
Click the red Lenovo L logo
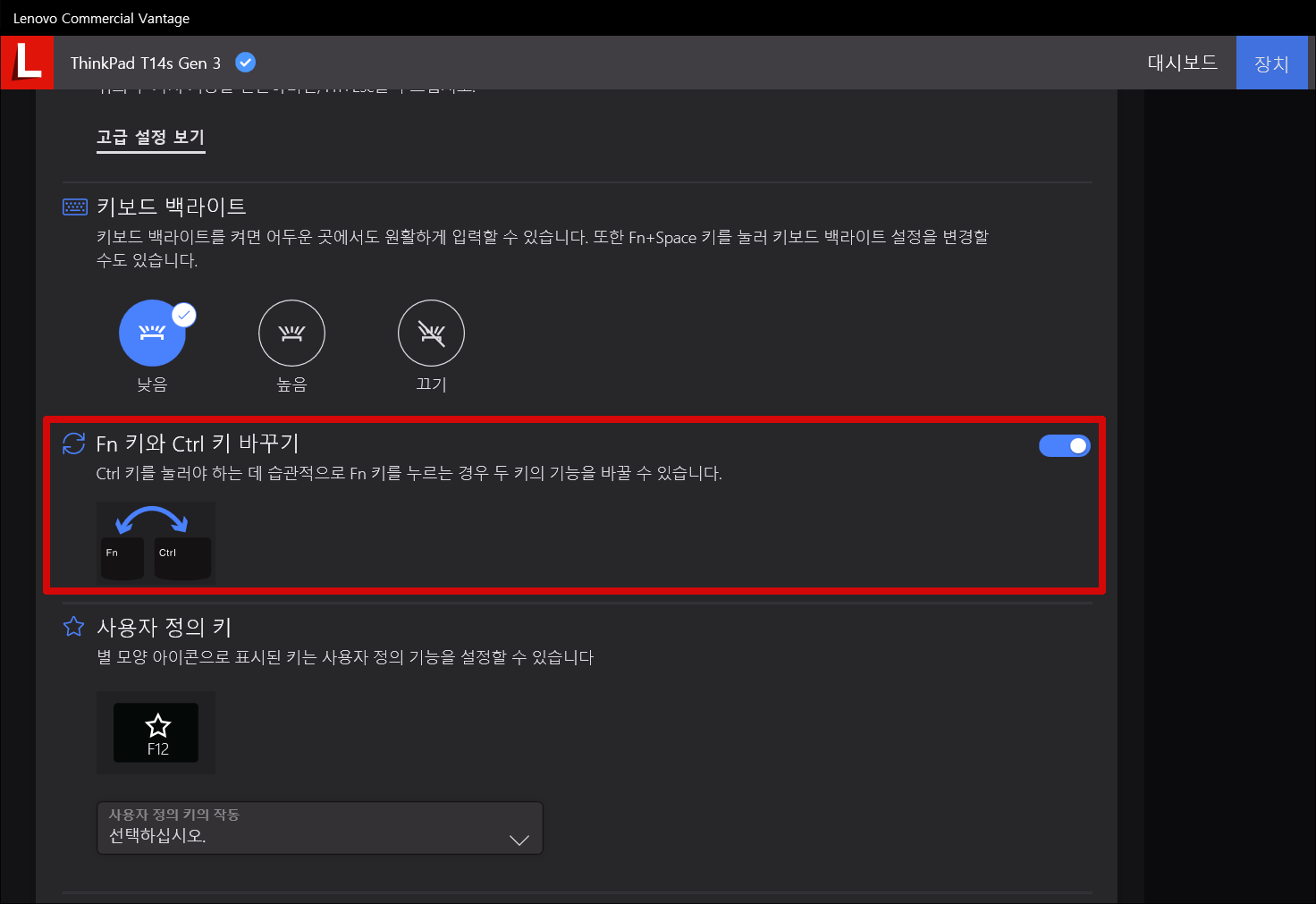[27, 63]
